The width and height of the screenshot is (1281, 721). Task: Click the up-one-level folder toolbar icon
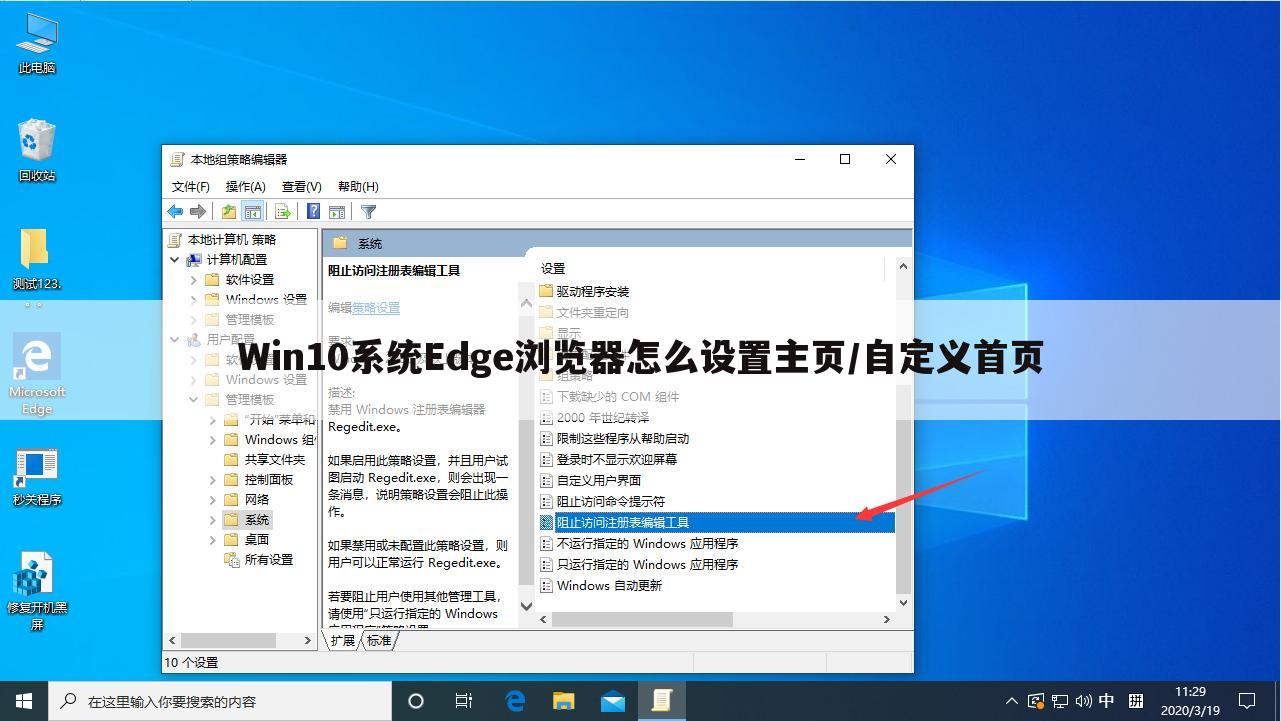[x=229, y=212]
